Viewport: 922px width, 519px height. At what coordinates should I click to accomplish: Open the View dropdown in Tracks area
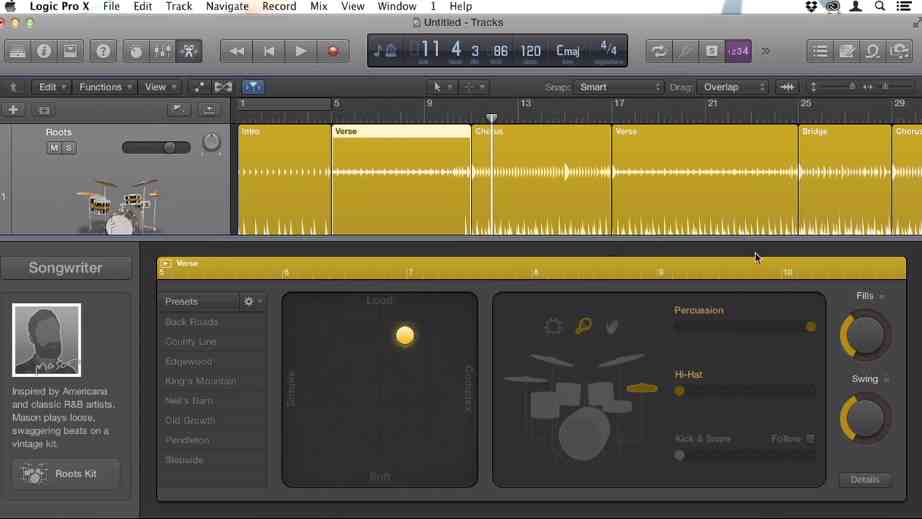click(159, 87)
